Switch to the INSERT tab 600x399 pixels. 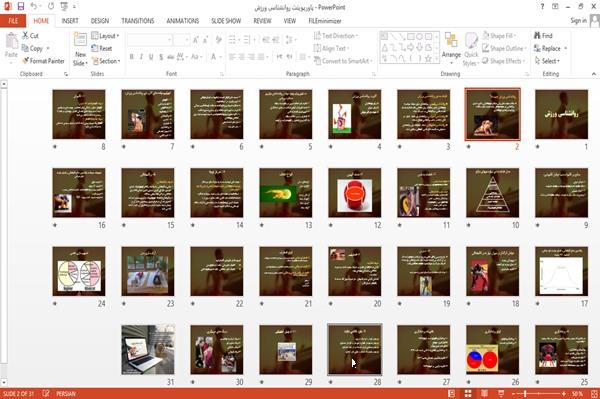pyautogui.click(x=70, y=21)
